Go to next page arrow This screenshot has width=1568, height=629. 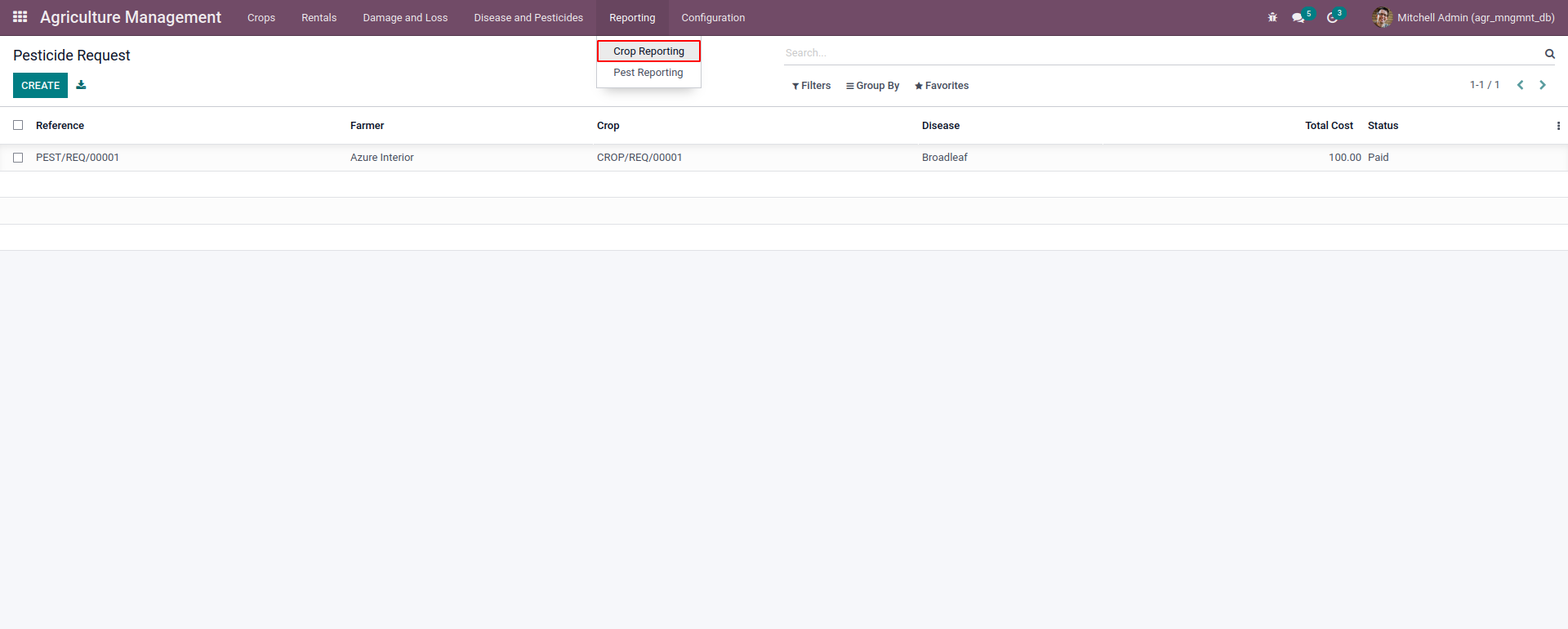point(1542,85)
